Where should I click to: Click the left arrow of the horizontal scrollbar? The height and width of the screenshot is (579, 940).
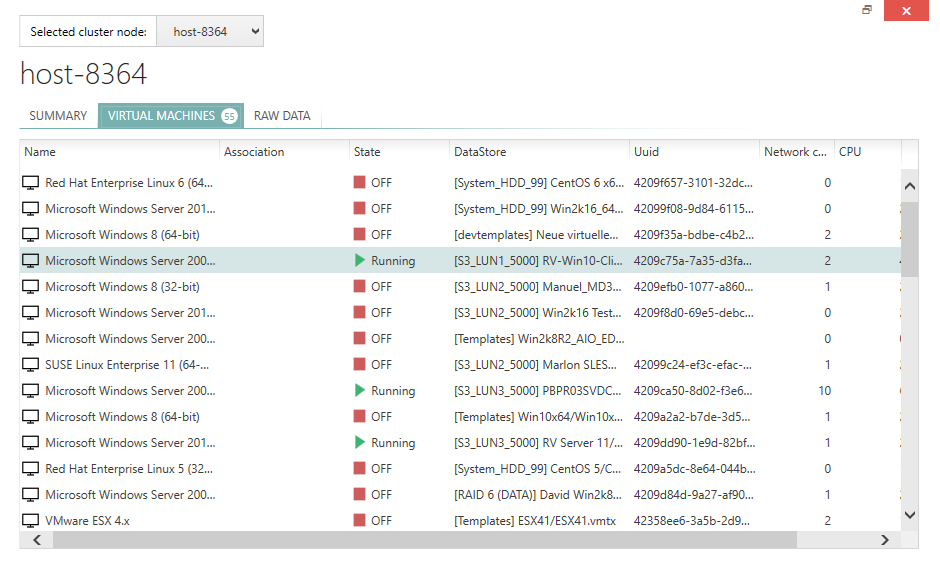pos(36,539)
